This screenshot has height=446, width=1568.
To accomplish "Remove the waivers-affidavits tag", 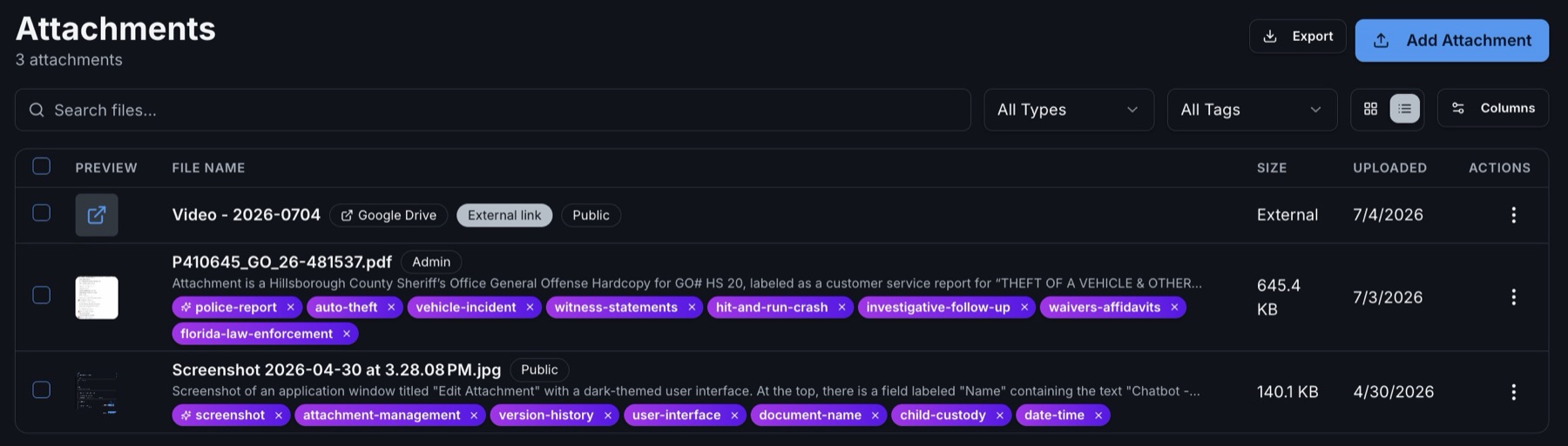I will tap(1174, 307).
